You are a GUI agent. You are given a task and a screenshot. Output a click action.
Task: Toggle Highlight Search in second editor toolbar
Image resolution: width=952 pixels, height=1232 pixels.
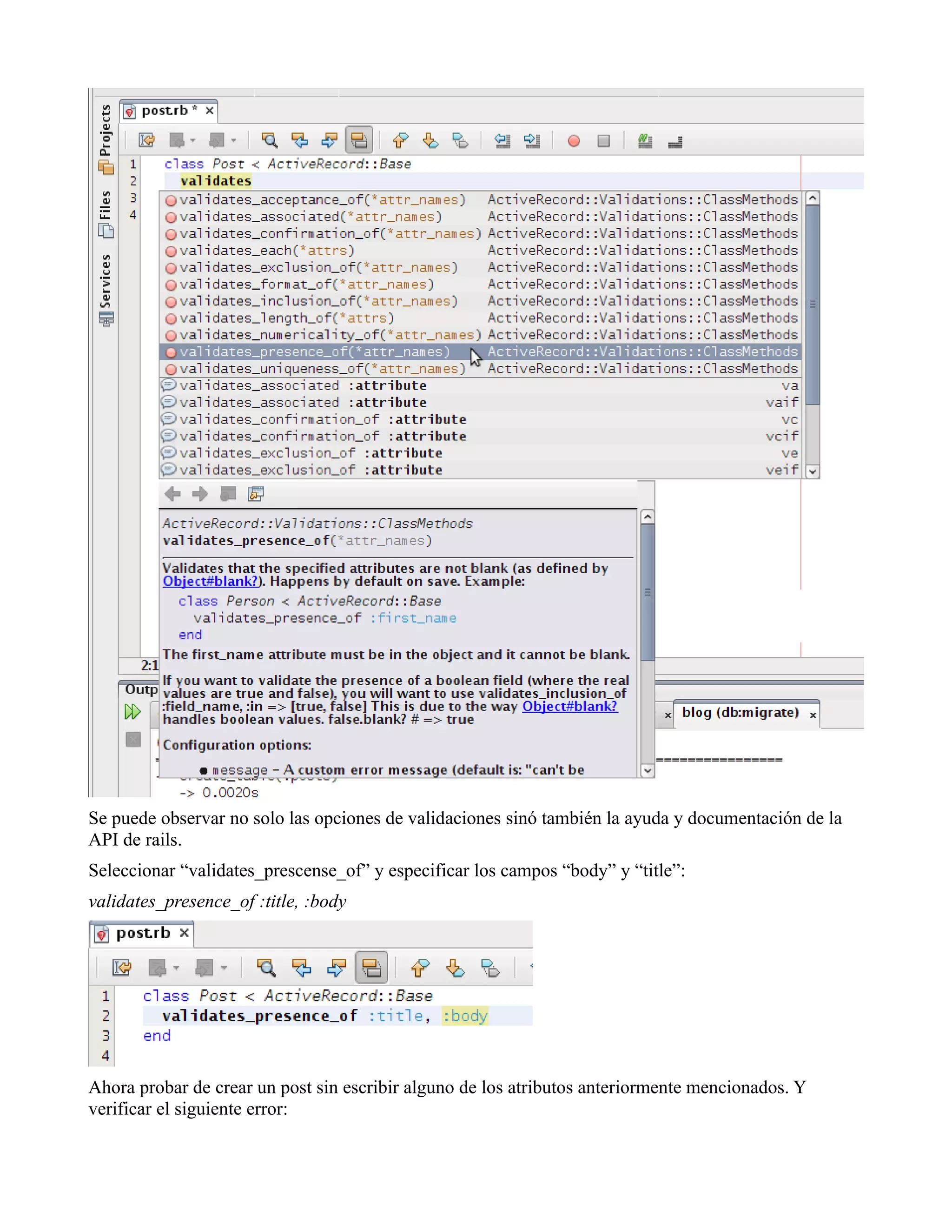(x=372, y=968)
